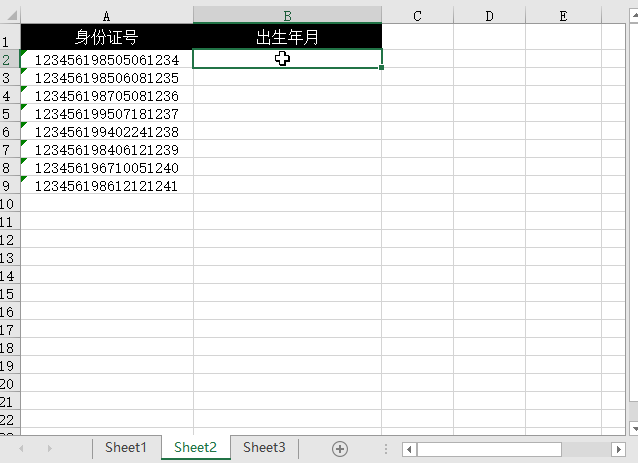
Task: Select row 18 header
Action: click(10, 347)
